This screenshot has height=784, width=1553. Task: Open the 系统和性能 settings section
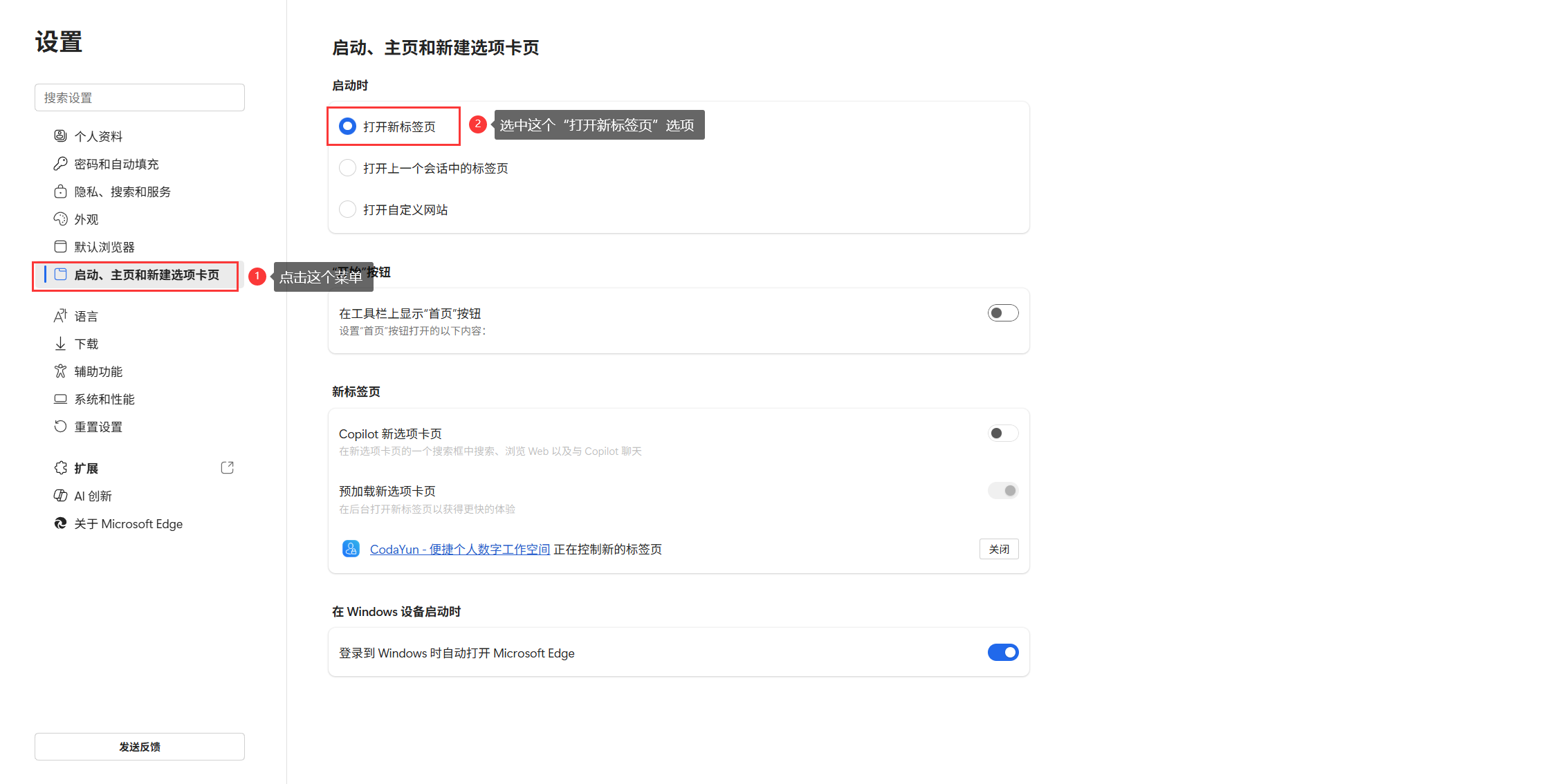104,399
